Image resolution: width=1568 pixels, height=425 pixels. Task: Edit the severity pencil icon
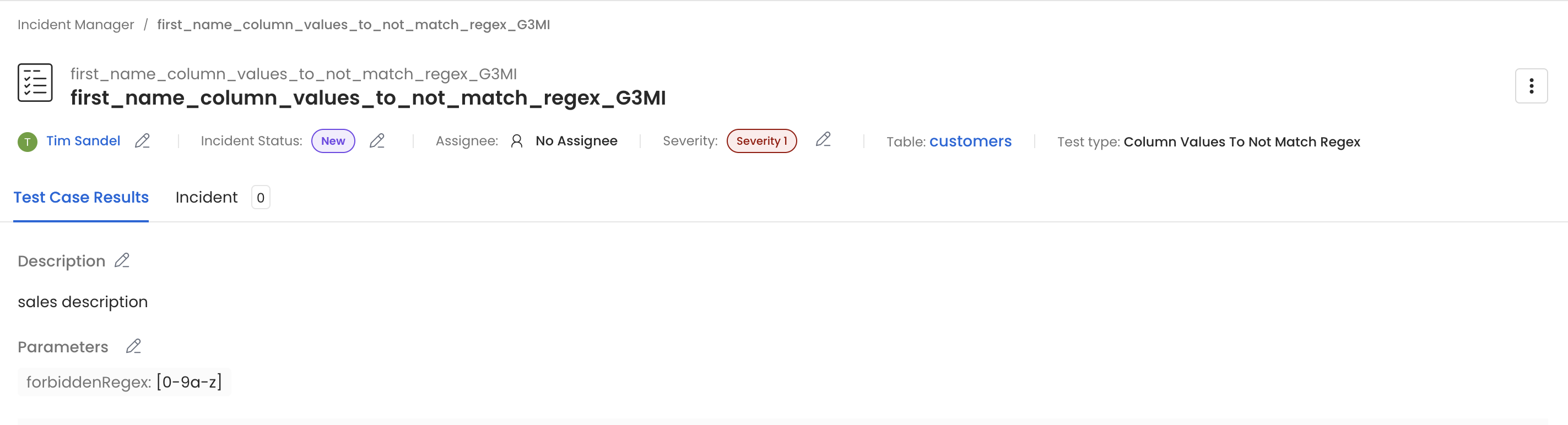pos(823,140)
